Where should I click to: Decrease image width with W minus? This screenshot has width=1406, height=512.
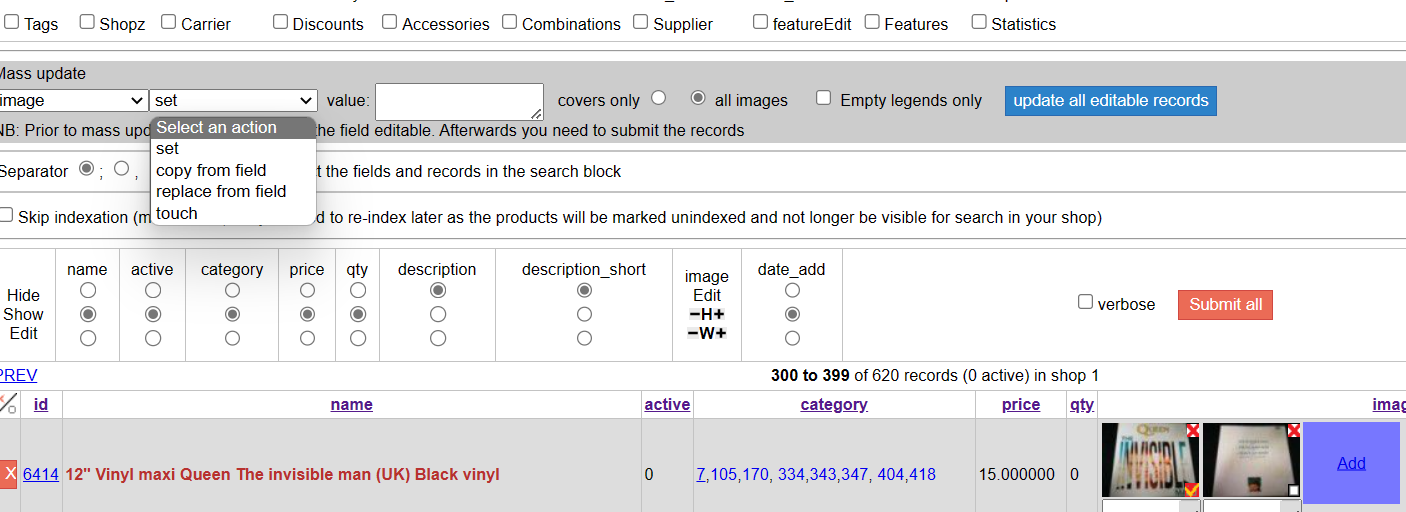click(694, 333)
